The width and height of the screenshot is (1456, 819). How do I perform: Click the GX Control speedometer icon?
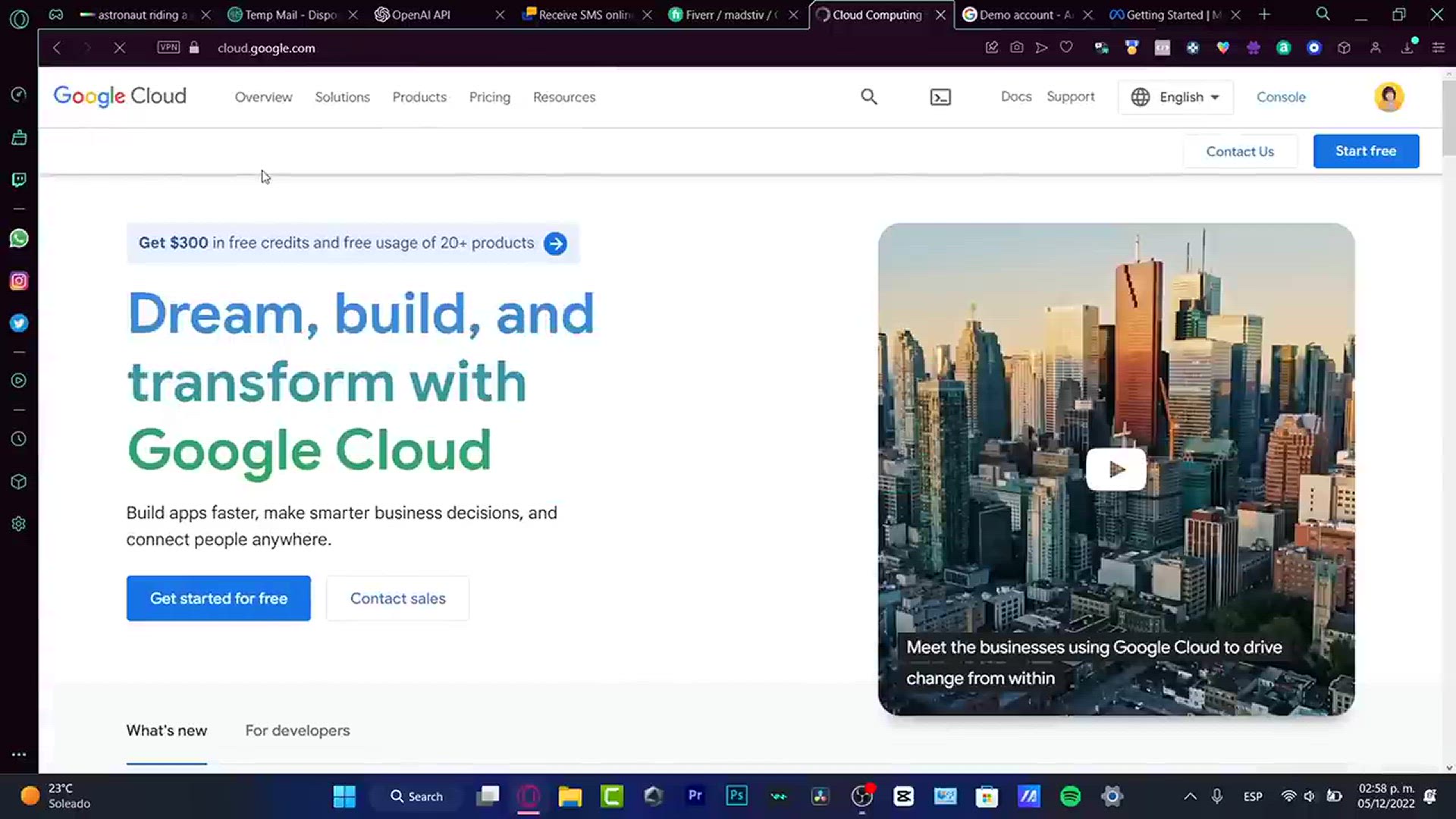(x=19, y=94)
